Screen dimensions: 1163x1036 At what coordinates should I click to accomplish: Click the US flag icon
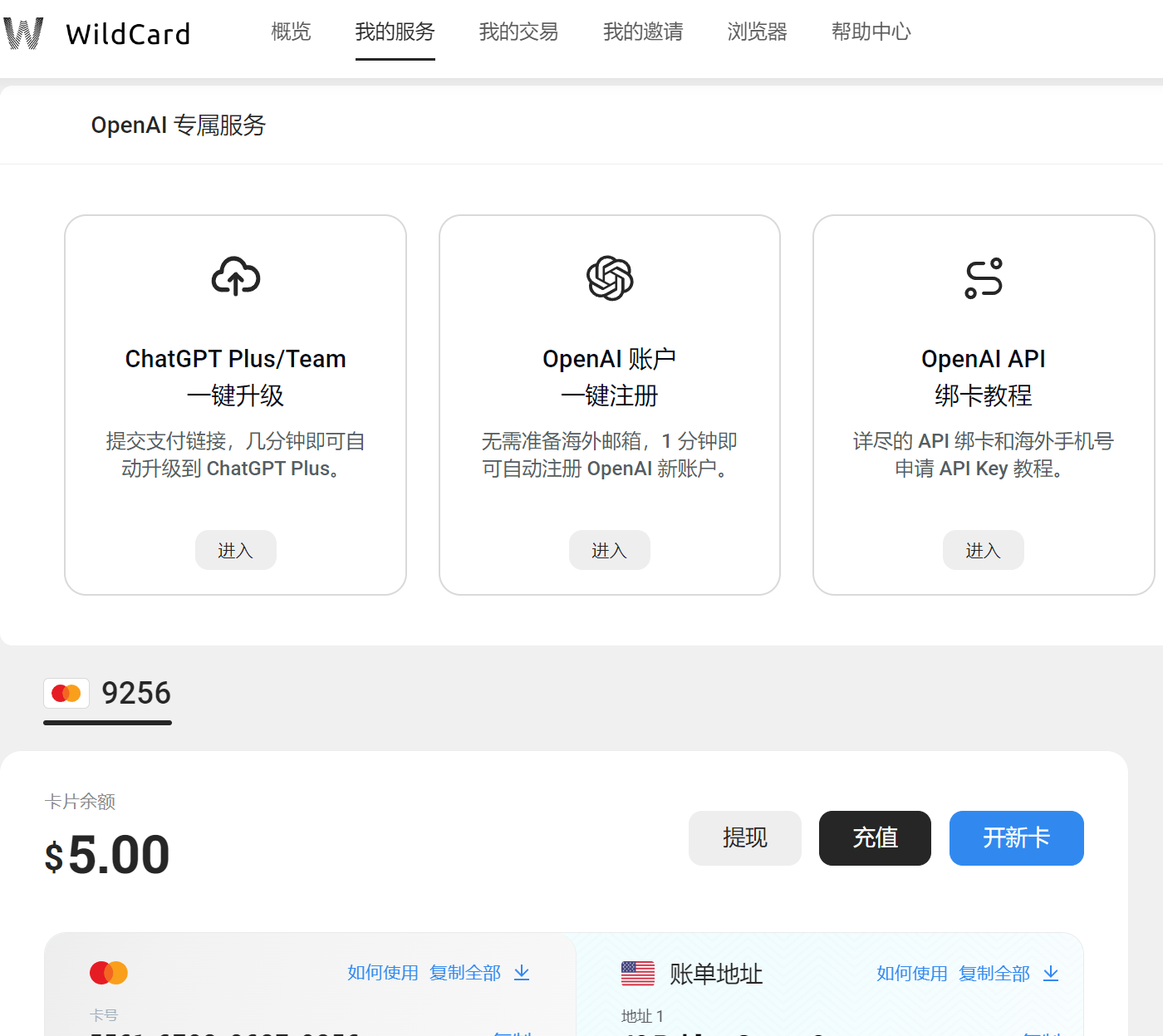[x=638, y=974]
